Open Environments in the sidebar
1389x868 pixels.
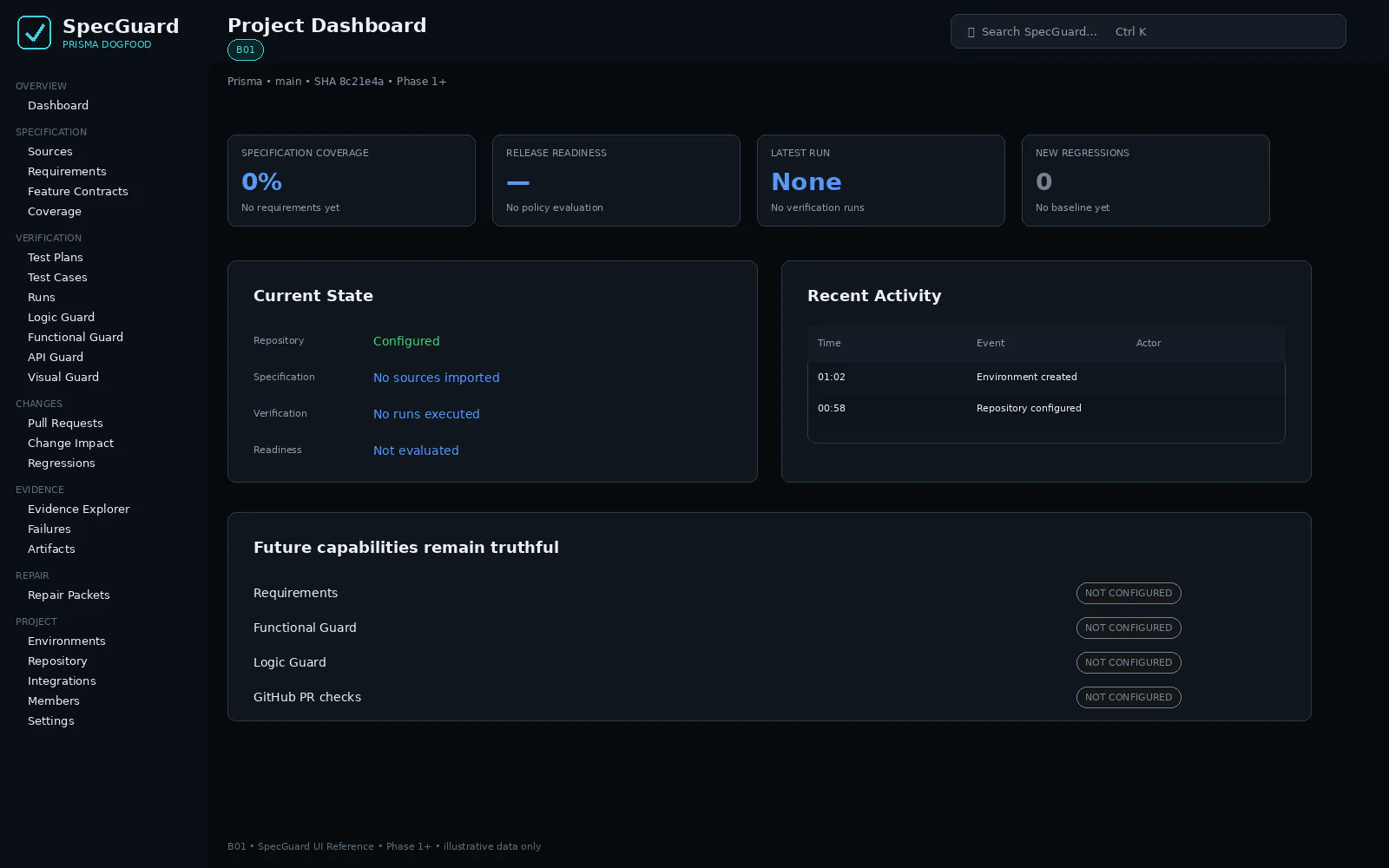point(67,641)
